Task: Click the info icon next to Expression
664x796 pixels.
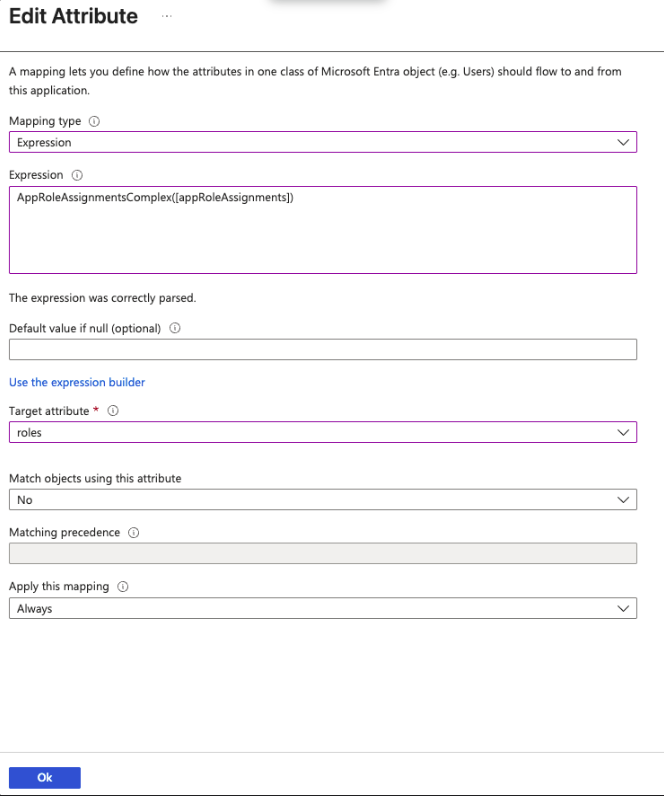Action: click(78, 175)
